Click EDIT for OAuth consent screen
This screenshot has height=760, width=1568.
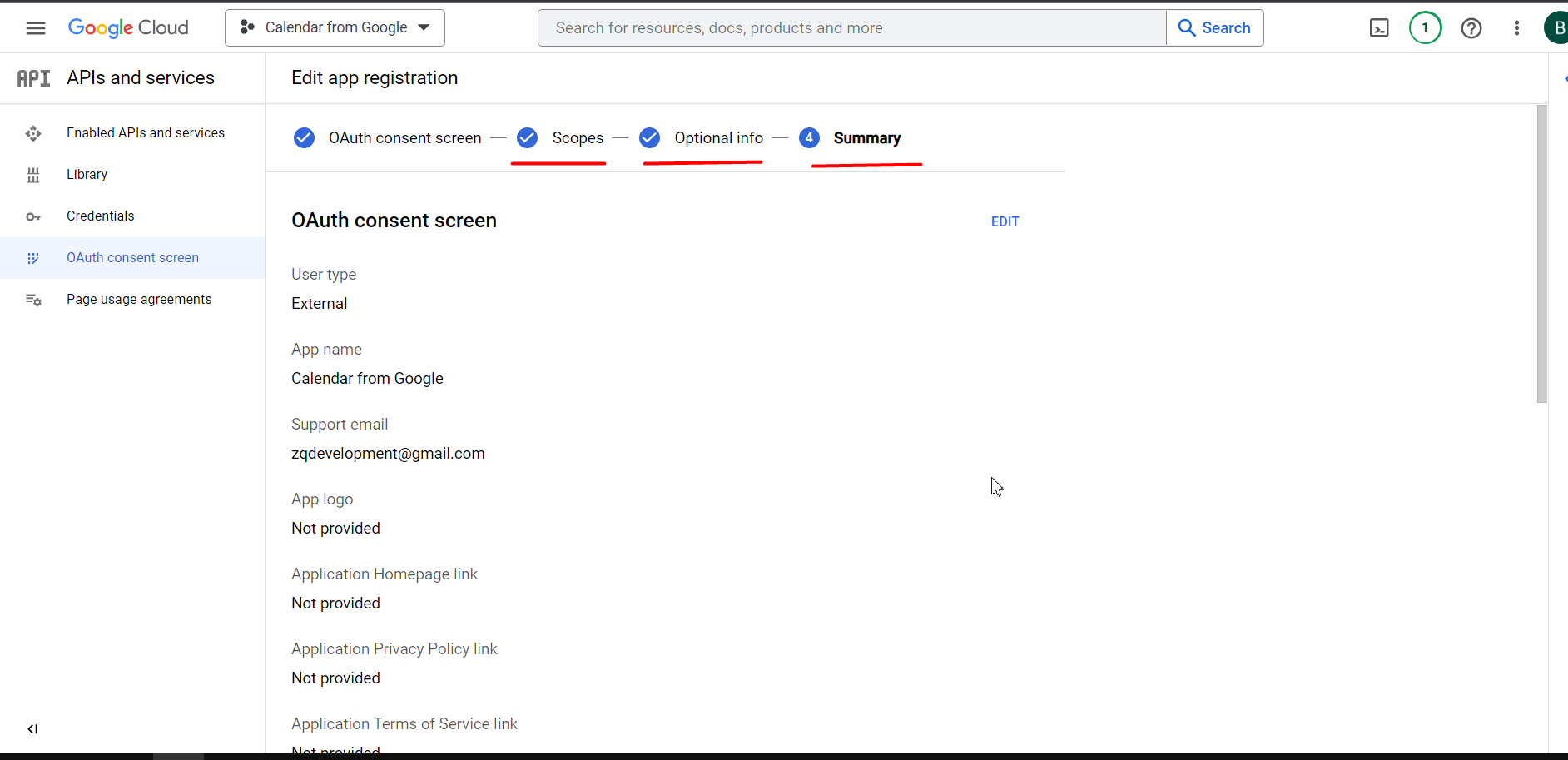pyautogui.click(x=1005, y=222)
